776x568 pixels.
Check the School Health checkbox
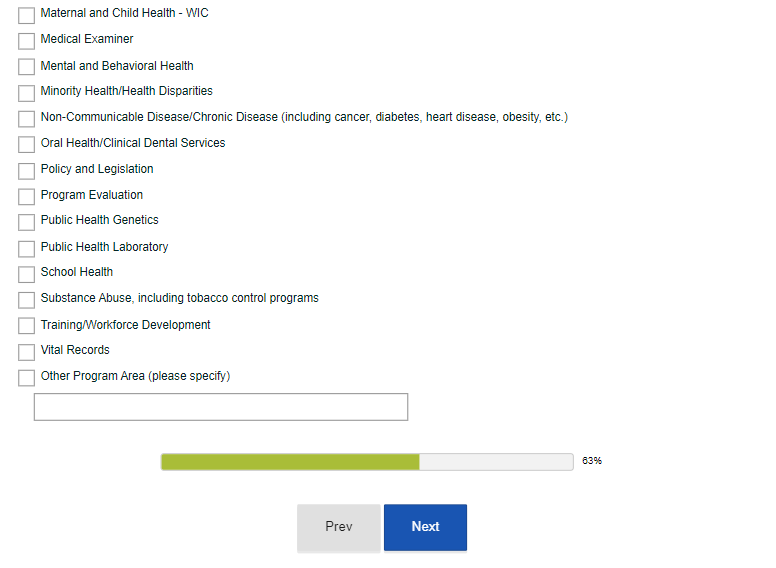pos(26,274)
